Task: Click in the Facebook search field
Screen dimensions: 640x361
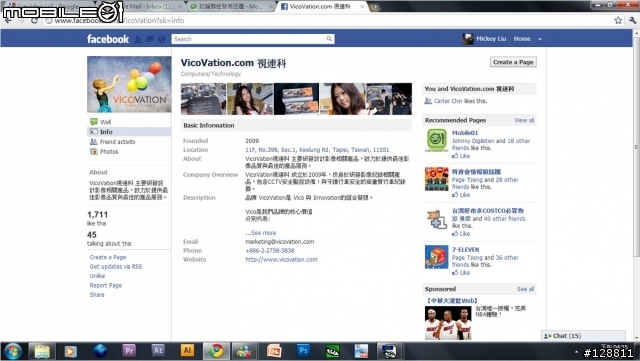Action: coord(248,39)
